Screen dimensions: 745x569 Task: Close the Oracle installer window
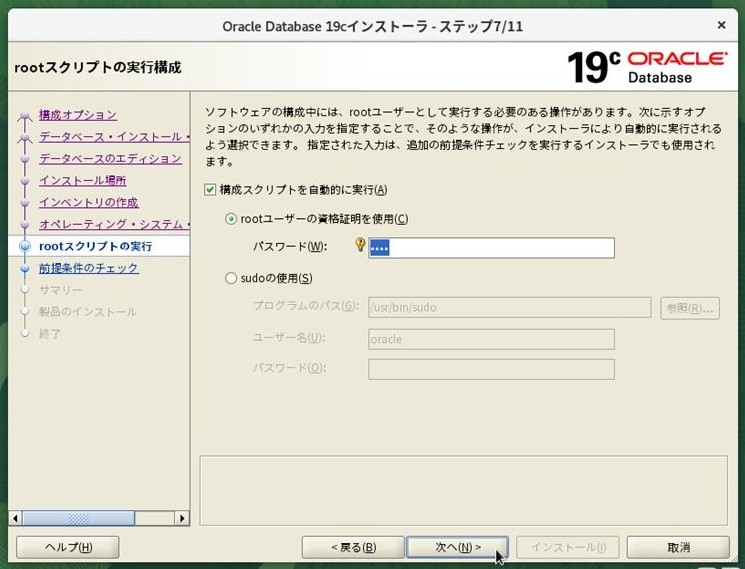coord(721,25)
